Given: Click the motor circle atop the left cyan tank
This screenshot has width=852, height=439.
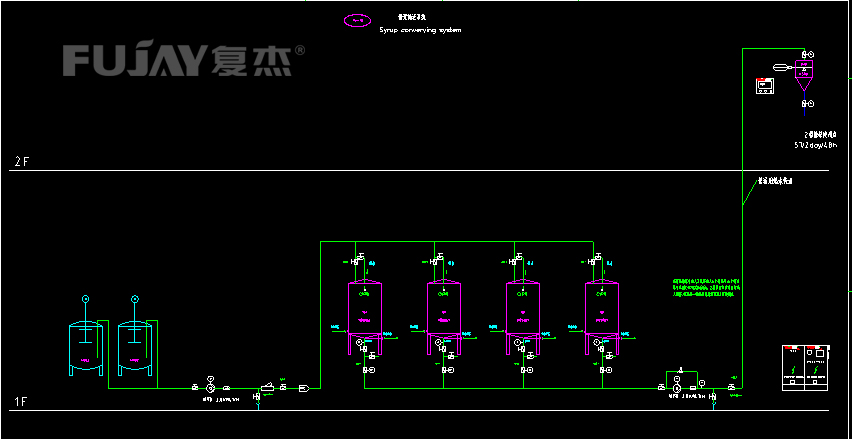Looking at the screenshot, I should pos(85,299).
